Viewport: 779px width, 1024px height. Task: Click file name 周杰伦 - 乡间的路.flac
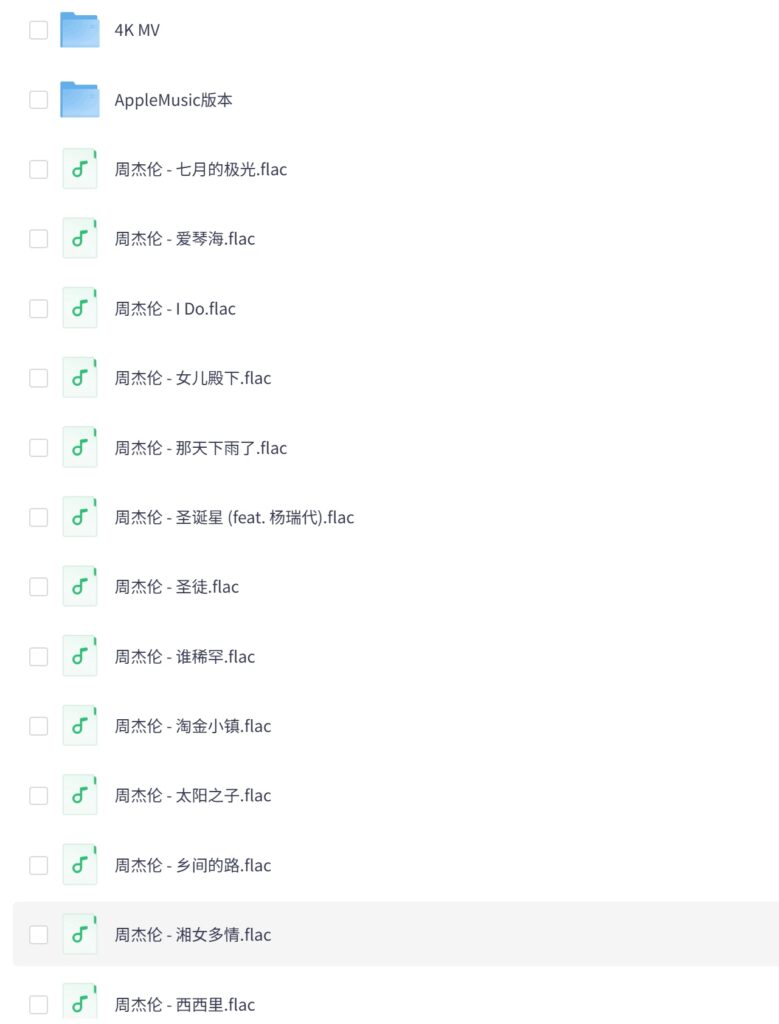click(192, 865)
